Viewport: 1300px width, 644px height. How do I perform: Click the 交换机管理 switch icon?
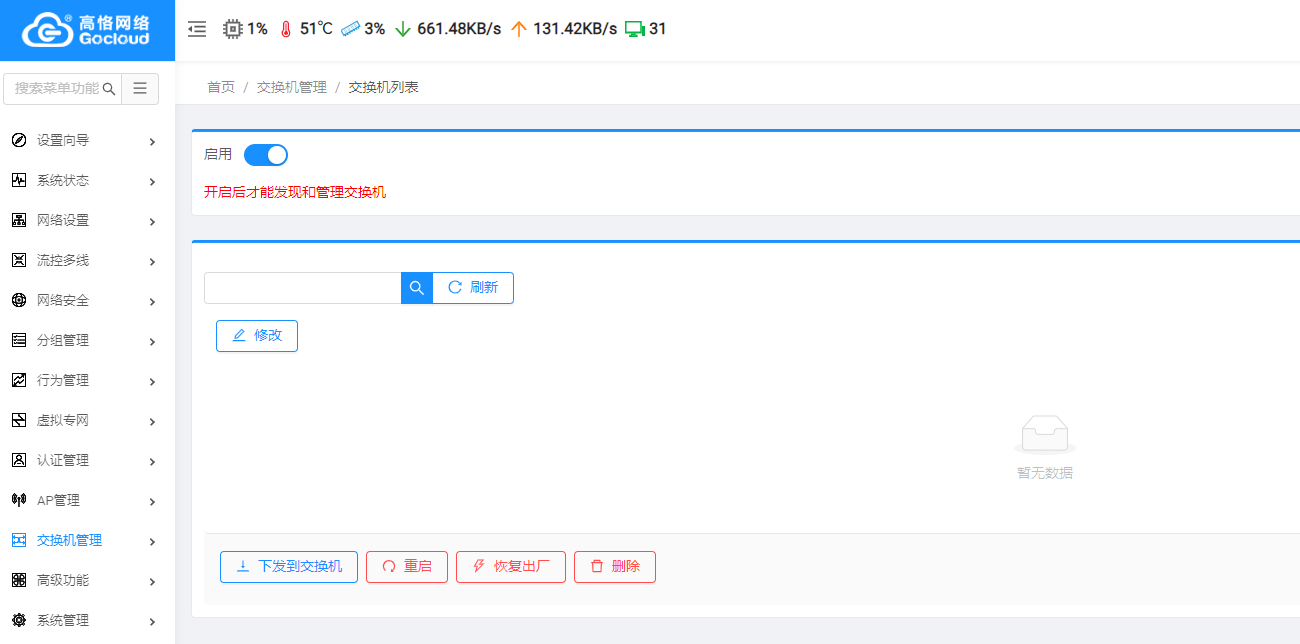19,540
